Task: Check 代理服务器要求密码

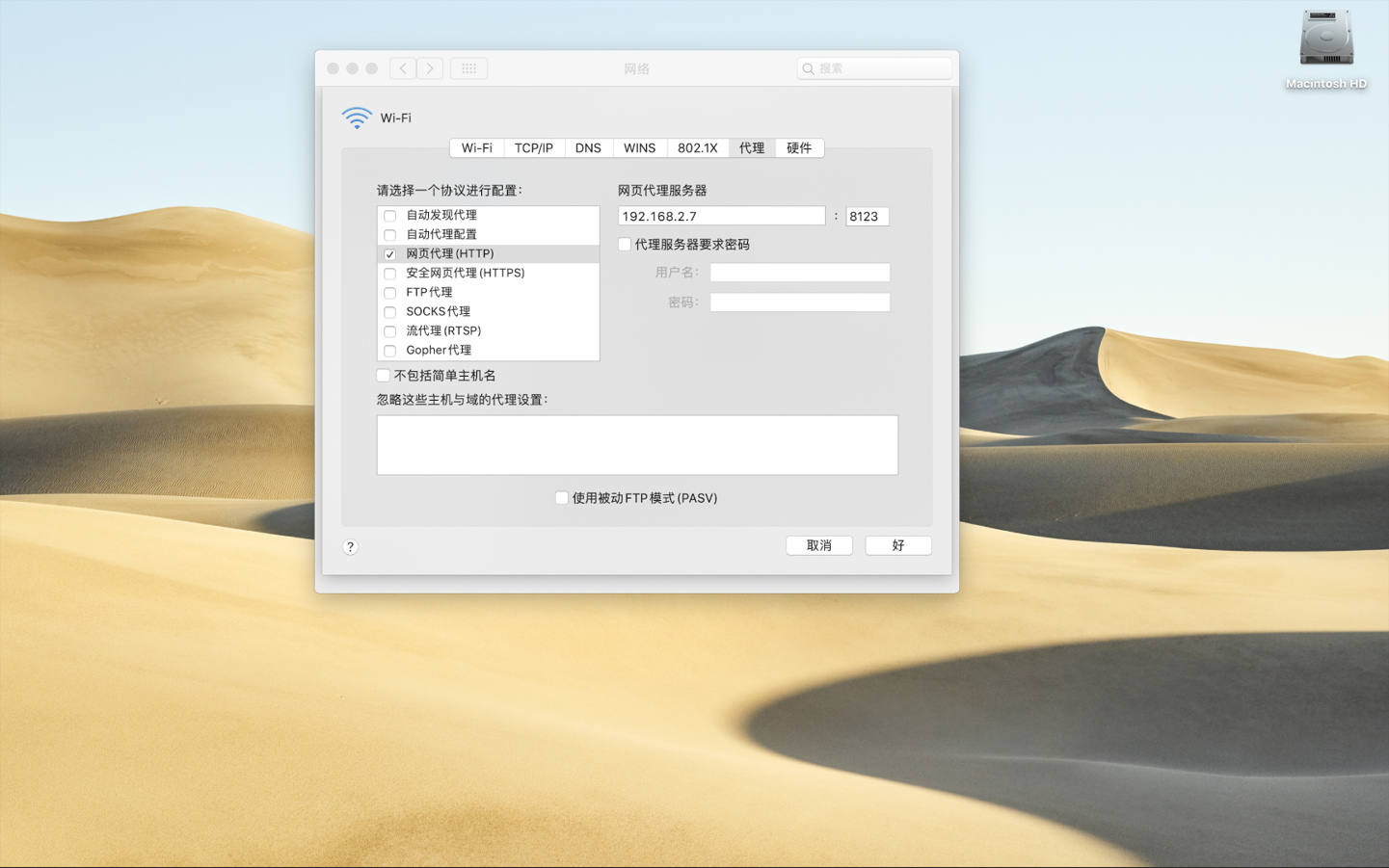Action: pyautogui.click(x=624, y=244)
